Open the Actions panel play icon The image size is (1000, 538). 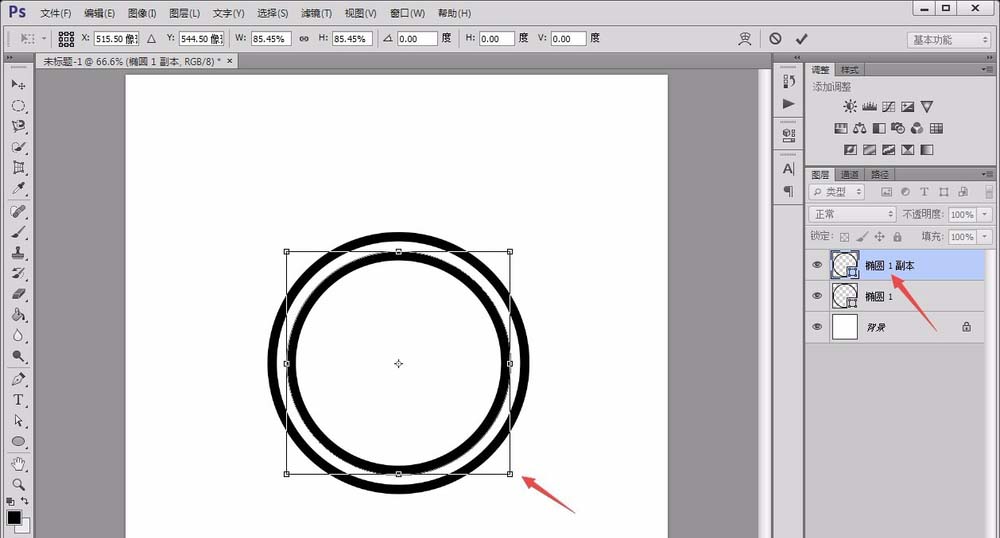click(x=789, y=103)
